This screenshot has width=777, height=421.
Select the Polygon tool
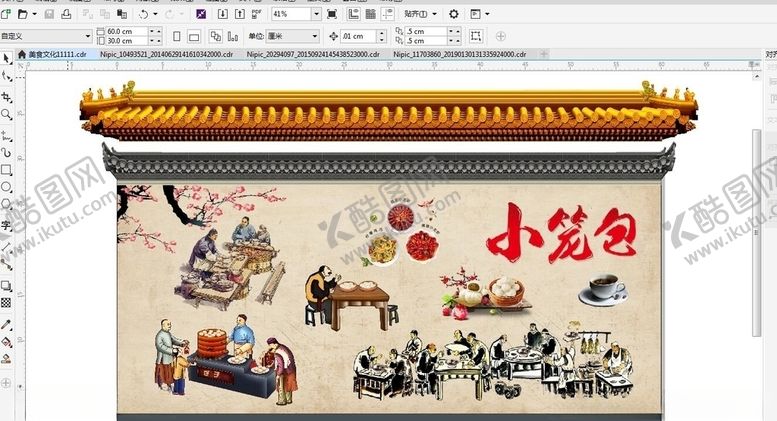click(6, 204)
